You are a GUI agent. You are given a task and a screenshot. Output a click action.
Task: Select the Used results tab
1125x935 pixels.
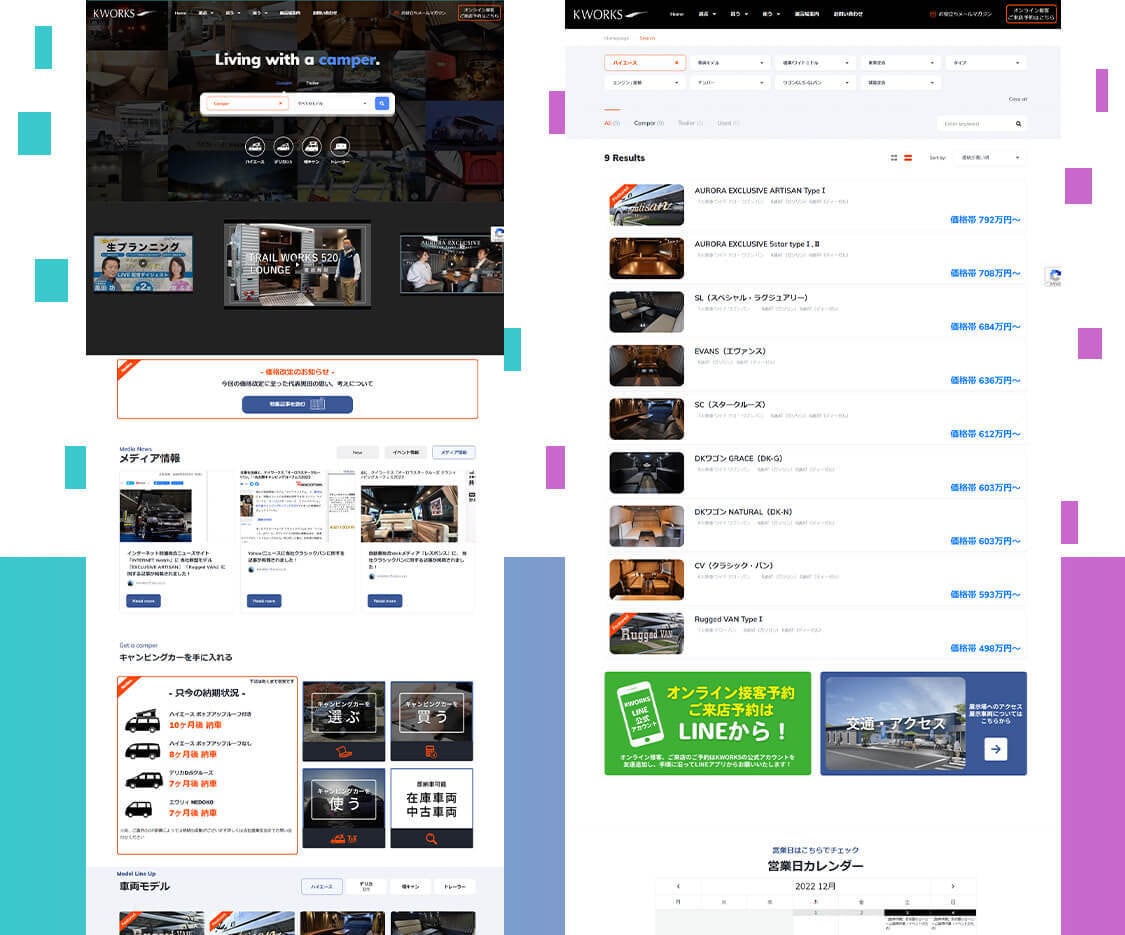click(728, 123)
